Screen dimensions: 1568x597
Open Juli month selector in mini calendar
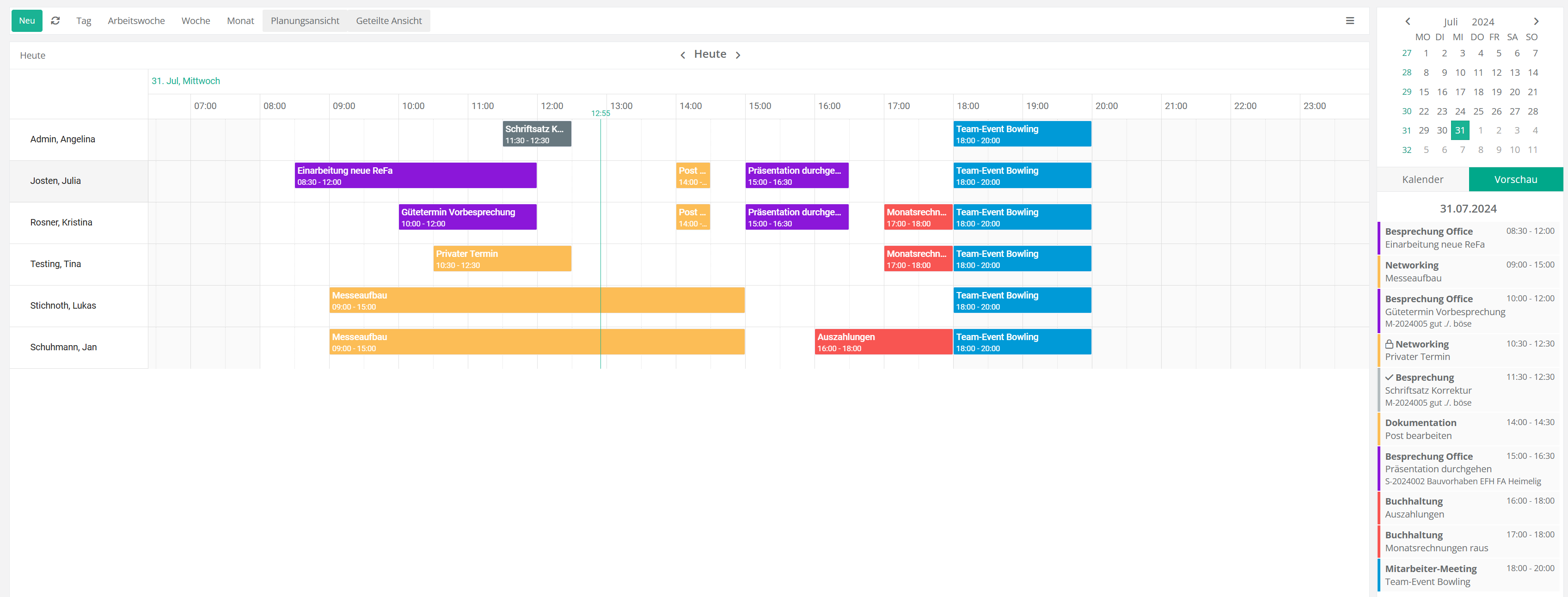[x=1450, y=22]
